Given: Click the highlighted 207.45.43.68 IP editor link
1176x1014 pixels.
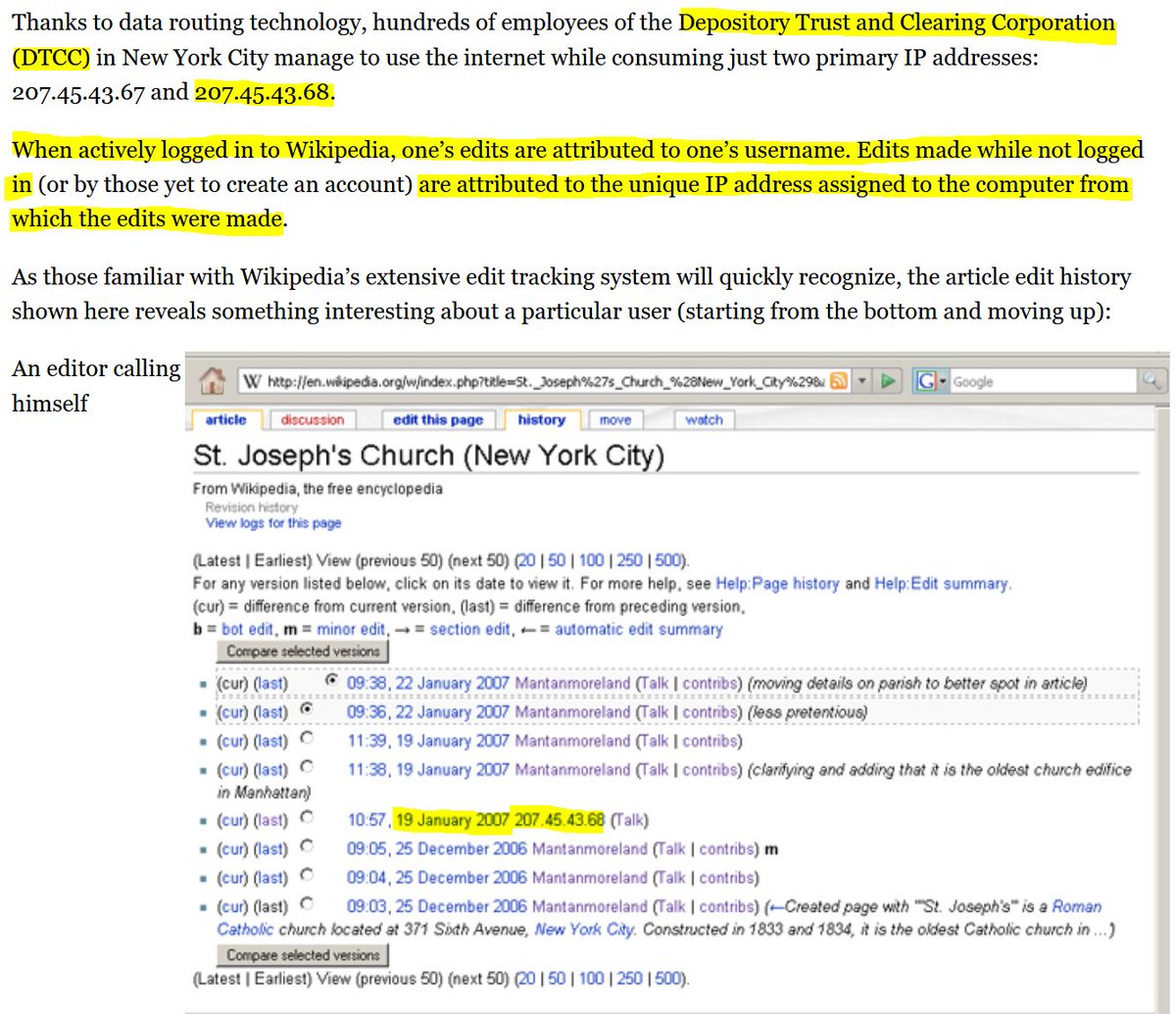Looking at the screenshot, I should click(x=560, y=820).
